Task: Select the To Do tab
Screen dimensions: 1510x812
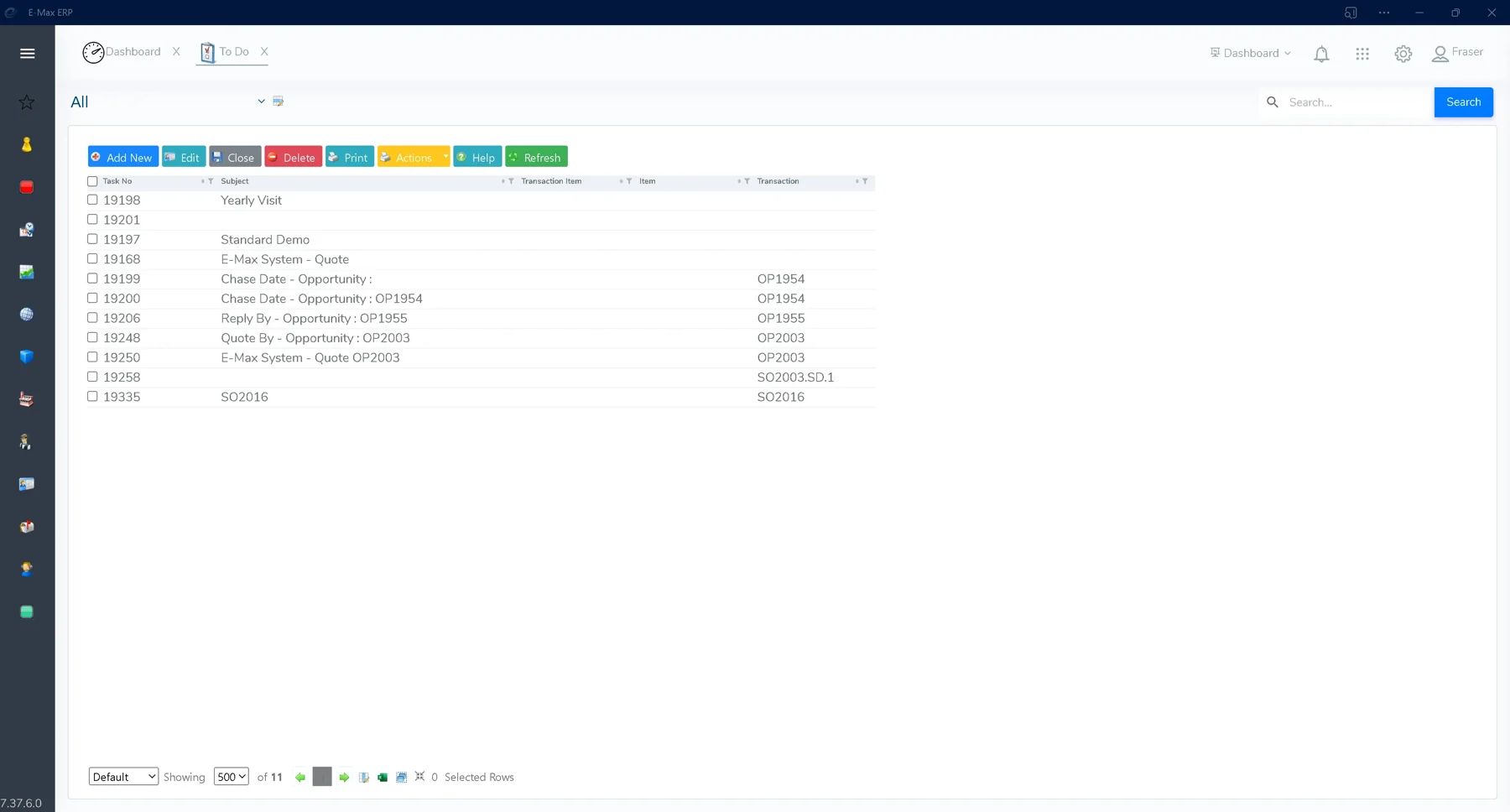Action: [x=224, y=52]
